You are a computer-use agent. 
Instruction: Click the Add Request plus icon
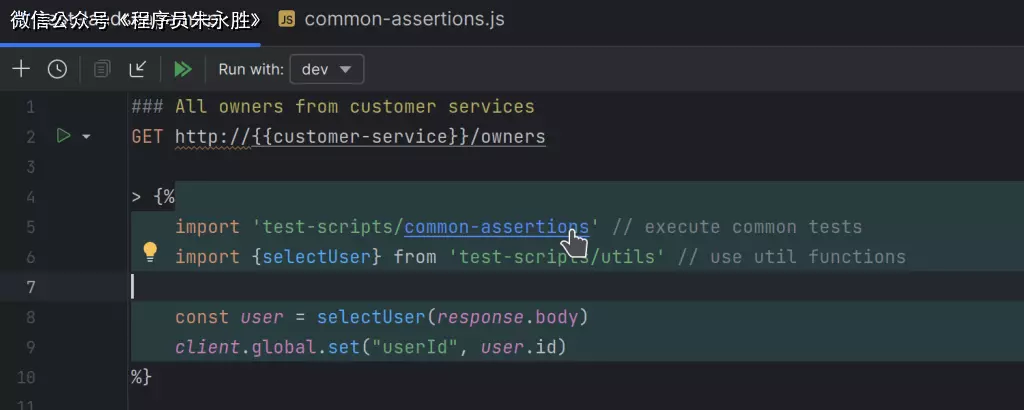(21, 69)
